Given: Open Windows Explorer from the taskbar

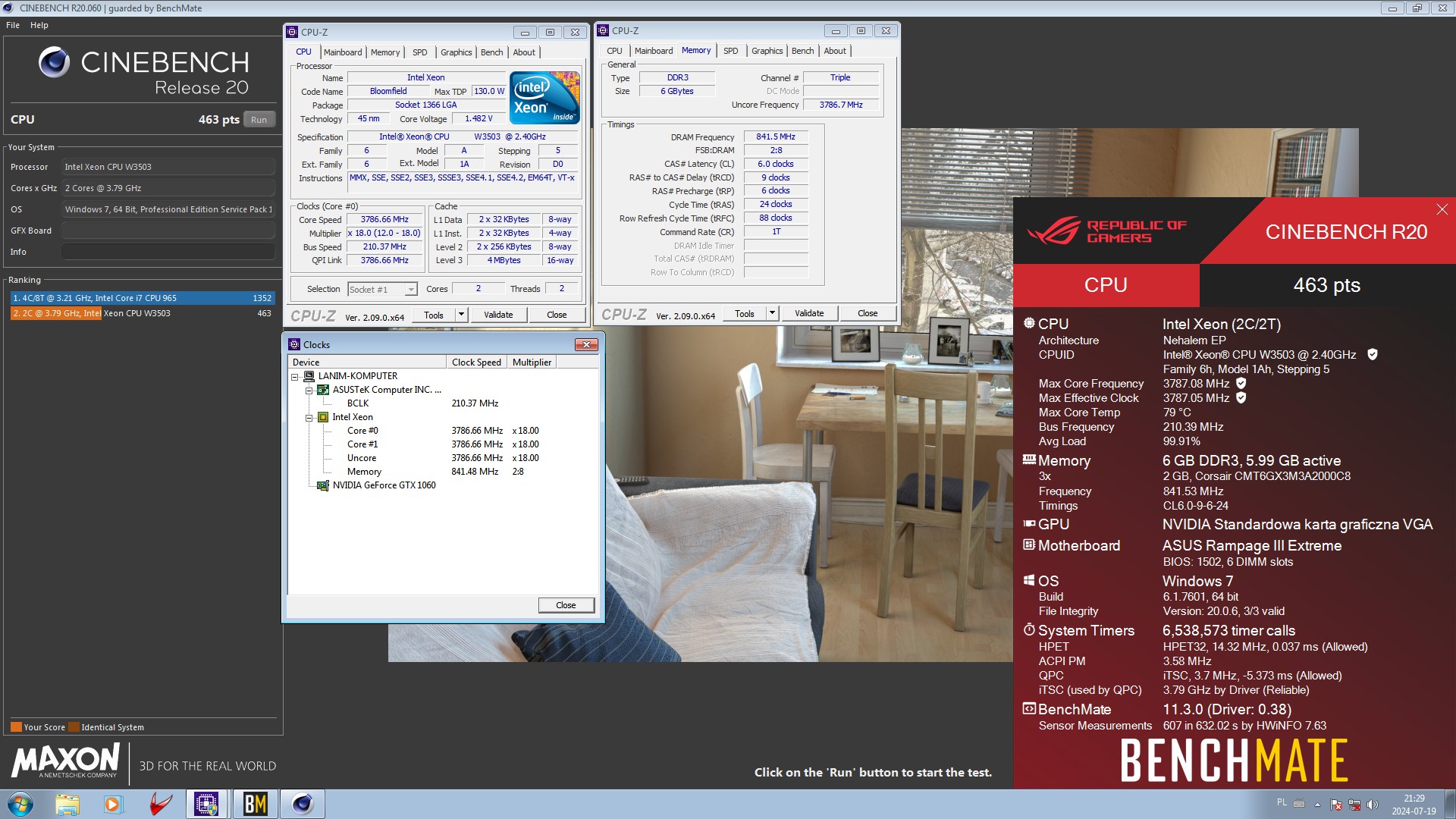Looking at the screenshot, I should coord(67,804).
